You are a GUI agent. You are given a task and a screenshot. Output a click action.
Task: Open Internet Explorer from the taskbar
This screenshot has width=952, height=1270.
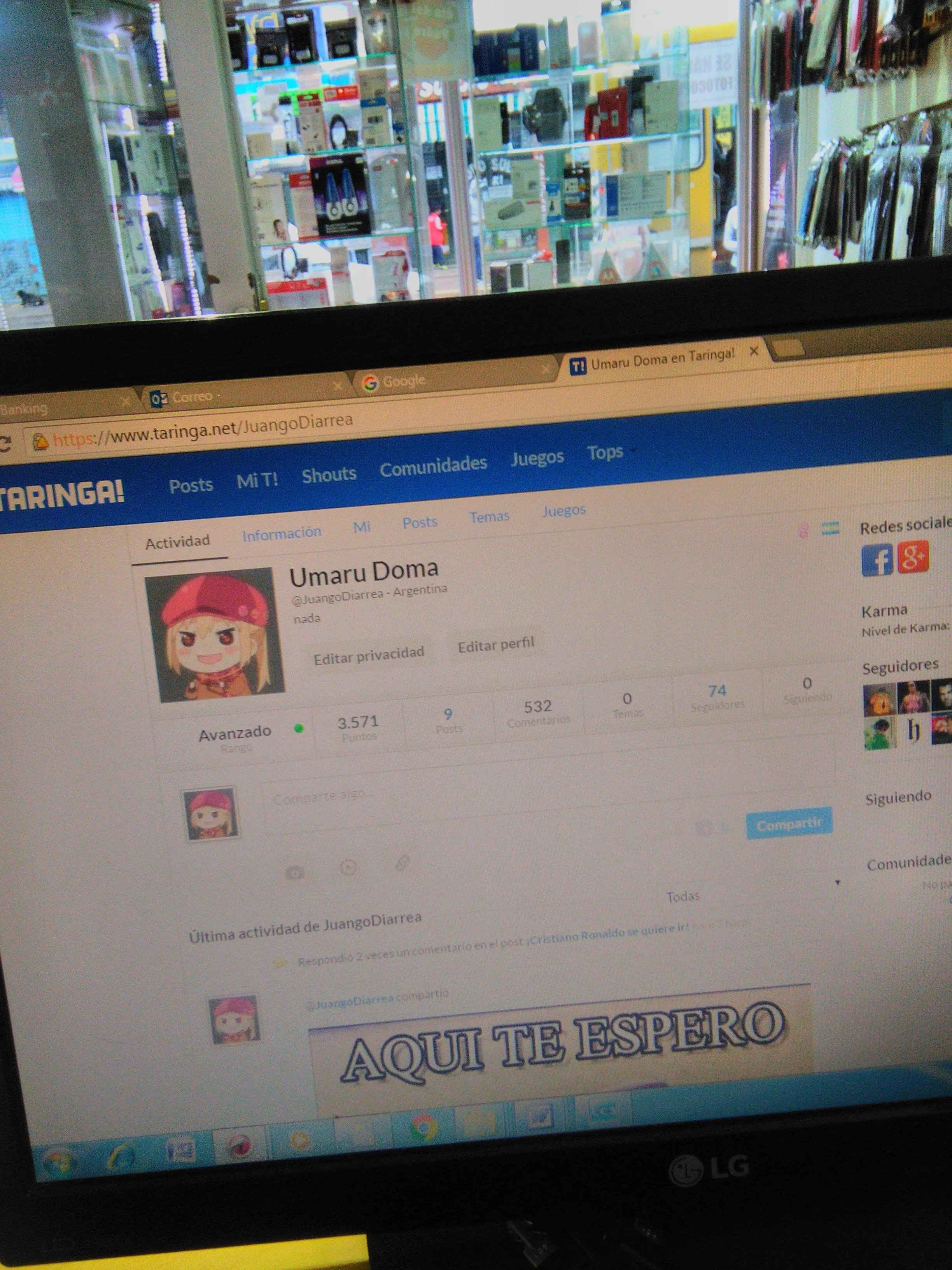point(121,1156)
